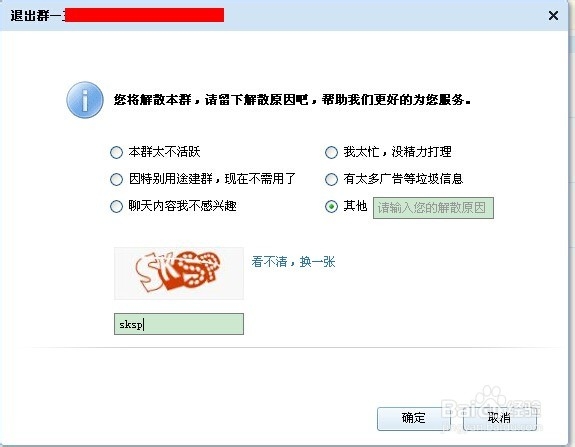
Task: Click the captcha input containing sksp
Action: [179, 324]
